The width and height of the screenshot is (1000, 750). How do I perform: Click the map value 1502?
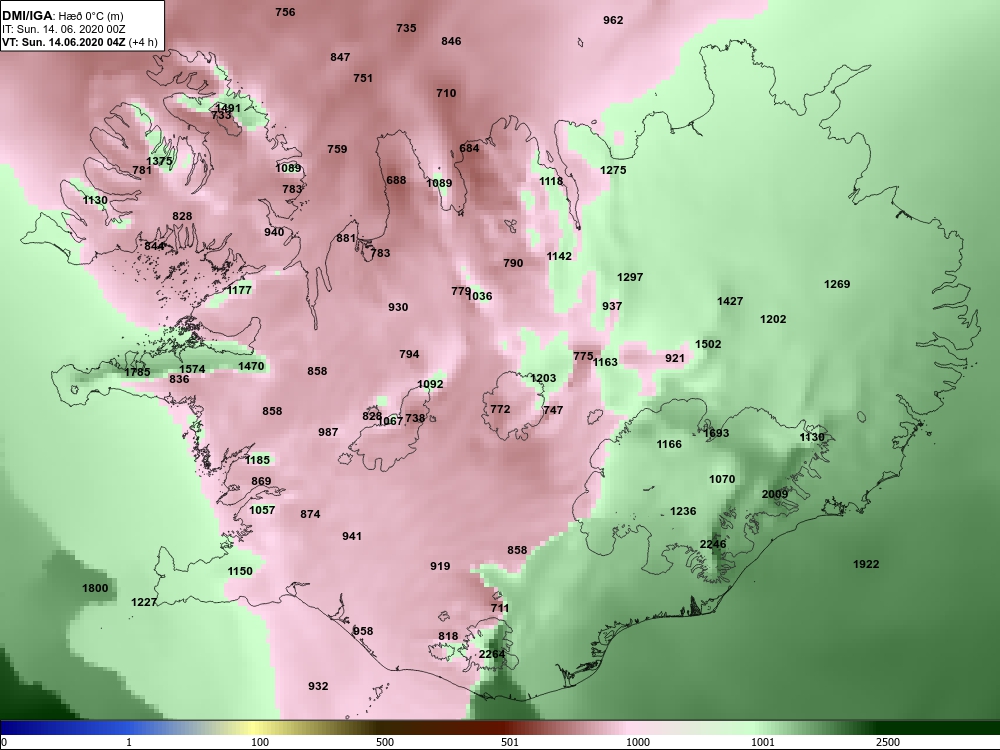pyautogui.click(x=708, y=344)
